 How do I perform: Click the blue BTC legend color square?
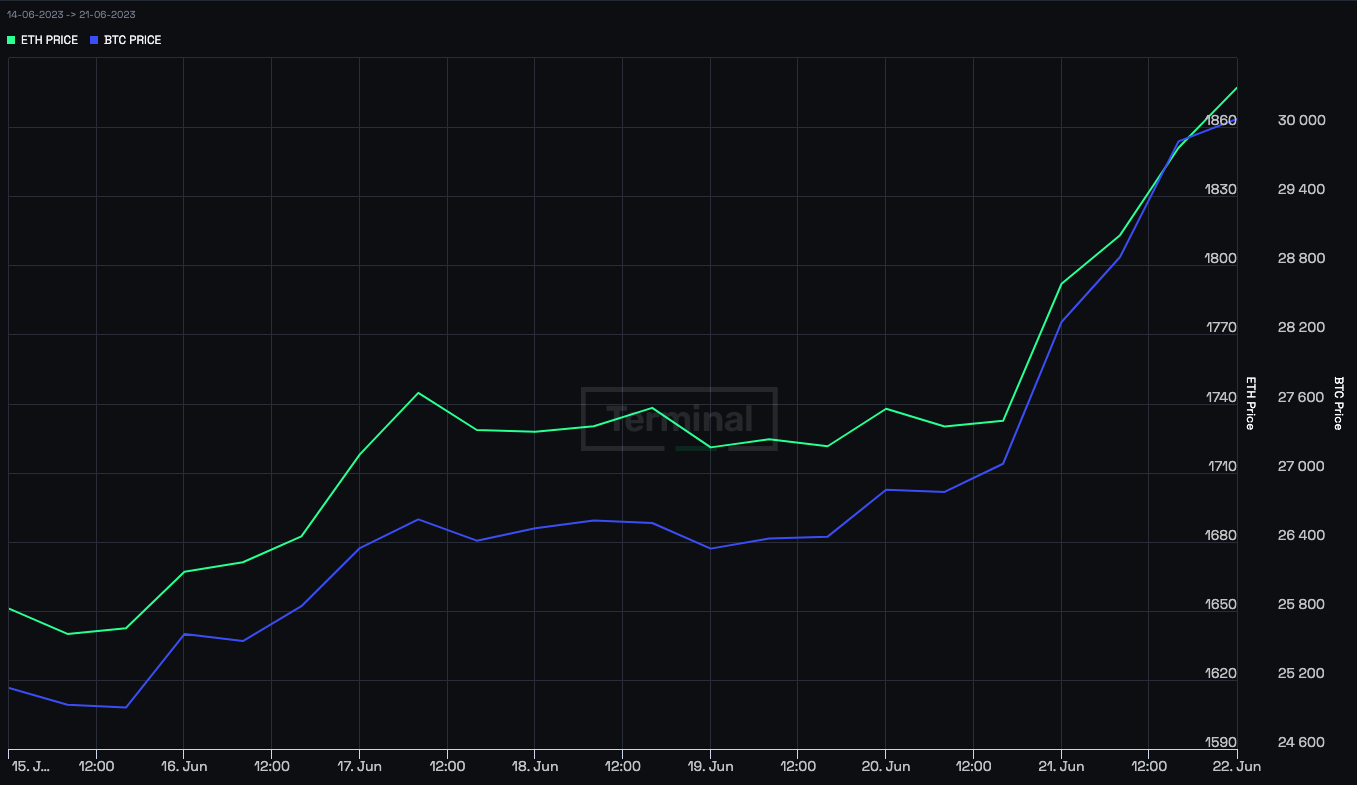94,40
